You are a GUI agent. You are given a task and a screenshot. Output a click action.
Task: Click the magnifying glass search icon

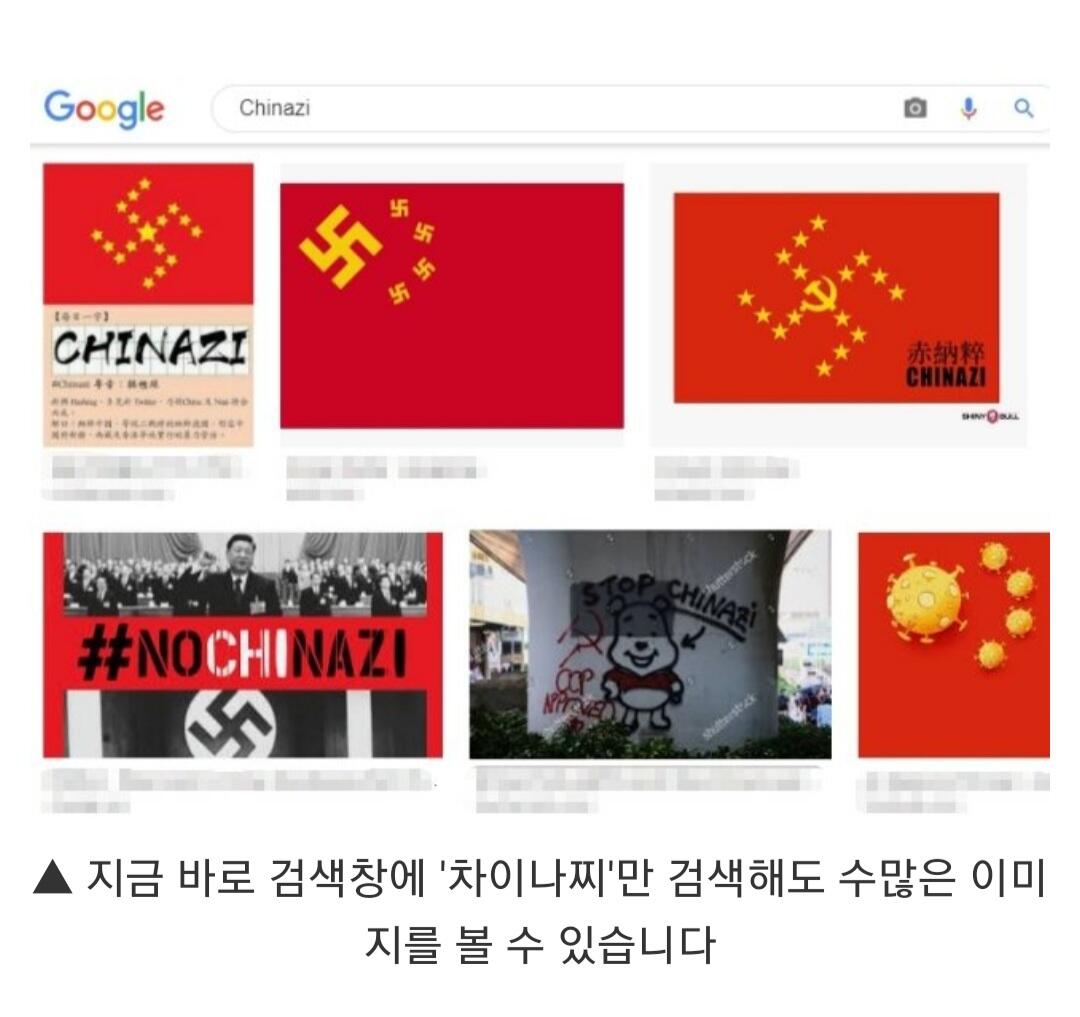point(1024,108)
